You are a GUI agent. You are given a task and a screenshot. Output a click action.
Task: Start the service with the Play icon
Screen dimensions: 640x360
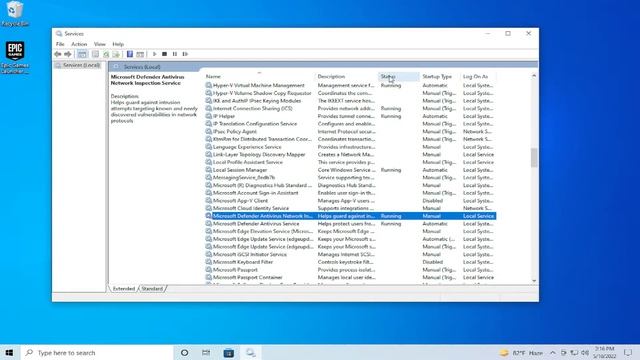154,54
